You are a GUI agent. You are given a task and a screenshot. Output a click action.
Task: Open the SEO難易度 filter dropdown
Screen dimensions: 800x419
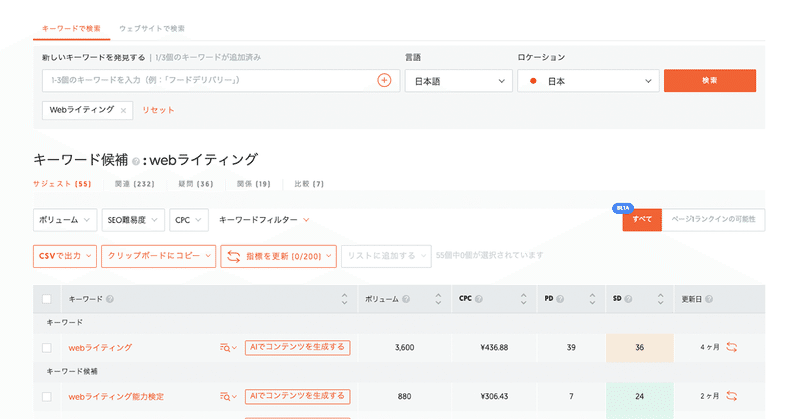(x=133, y=220)
